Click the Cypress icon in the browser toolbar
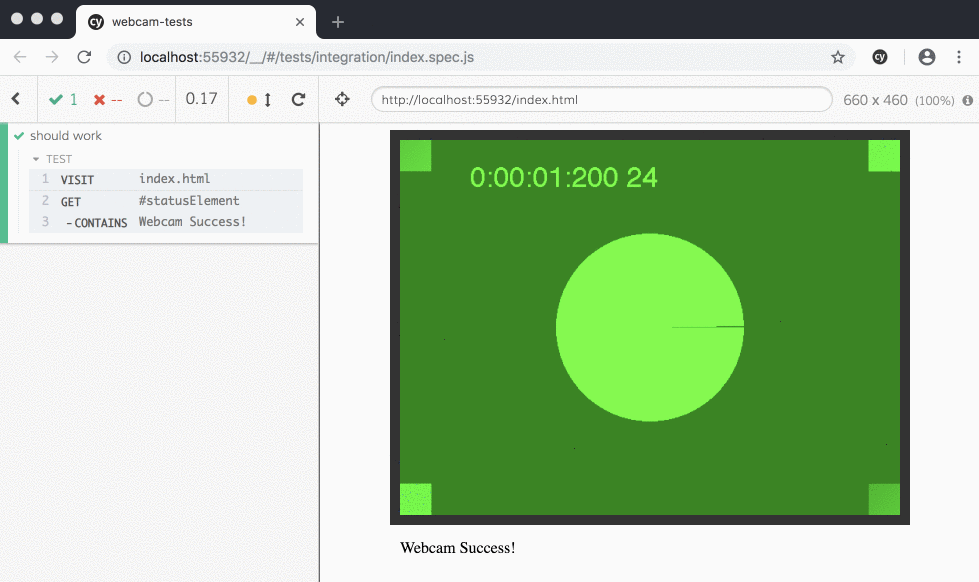Image resolution: width=979 pixels, height=582 pixels. click(880, 57)
